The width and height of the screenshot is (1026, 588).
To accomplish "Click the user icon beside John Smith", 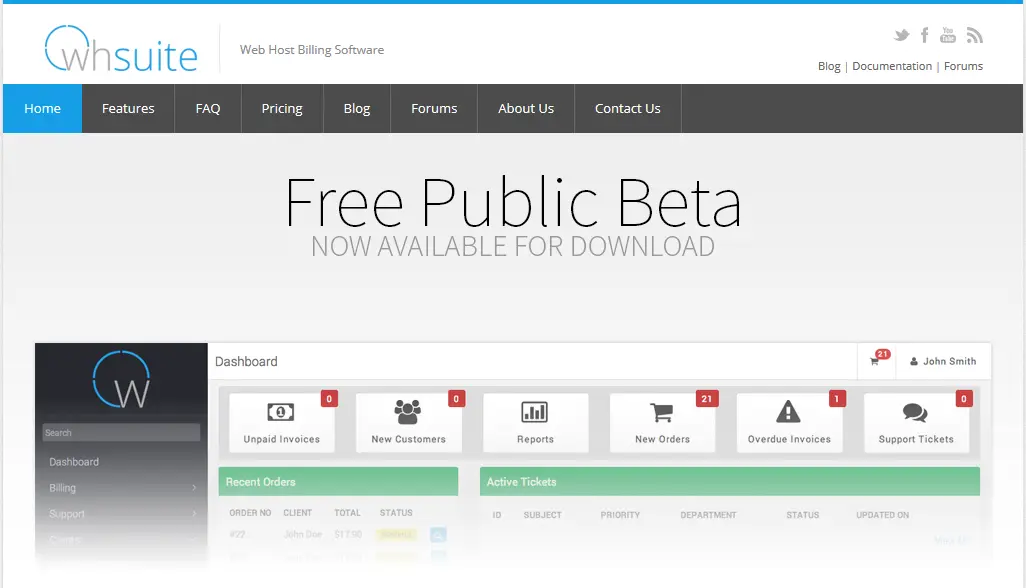I will pyautogui.click(x=914, y=361).
